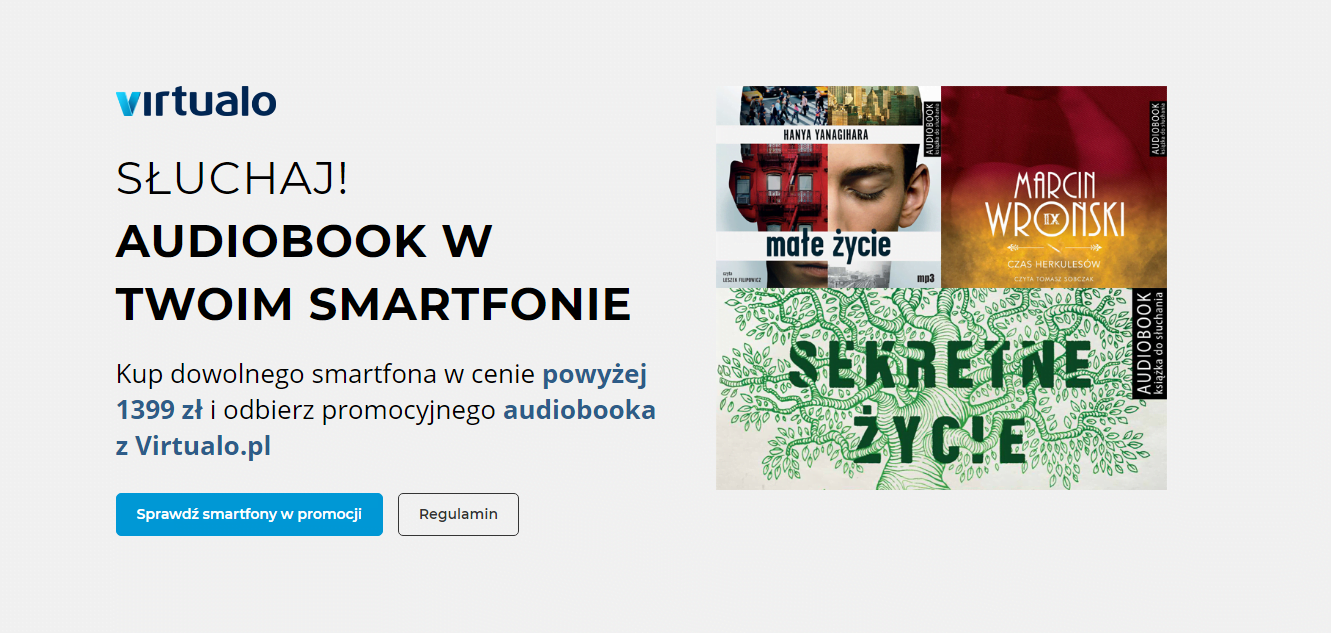This screenshot has height=633, width=1331.
Task: Click the AUDIOBOOK label on 'Sekretne życie' cover
Action: pos(1149,343)
